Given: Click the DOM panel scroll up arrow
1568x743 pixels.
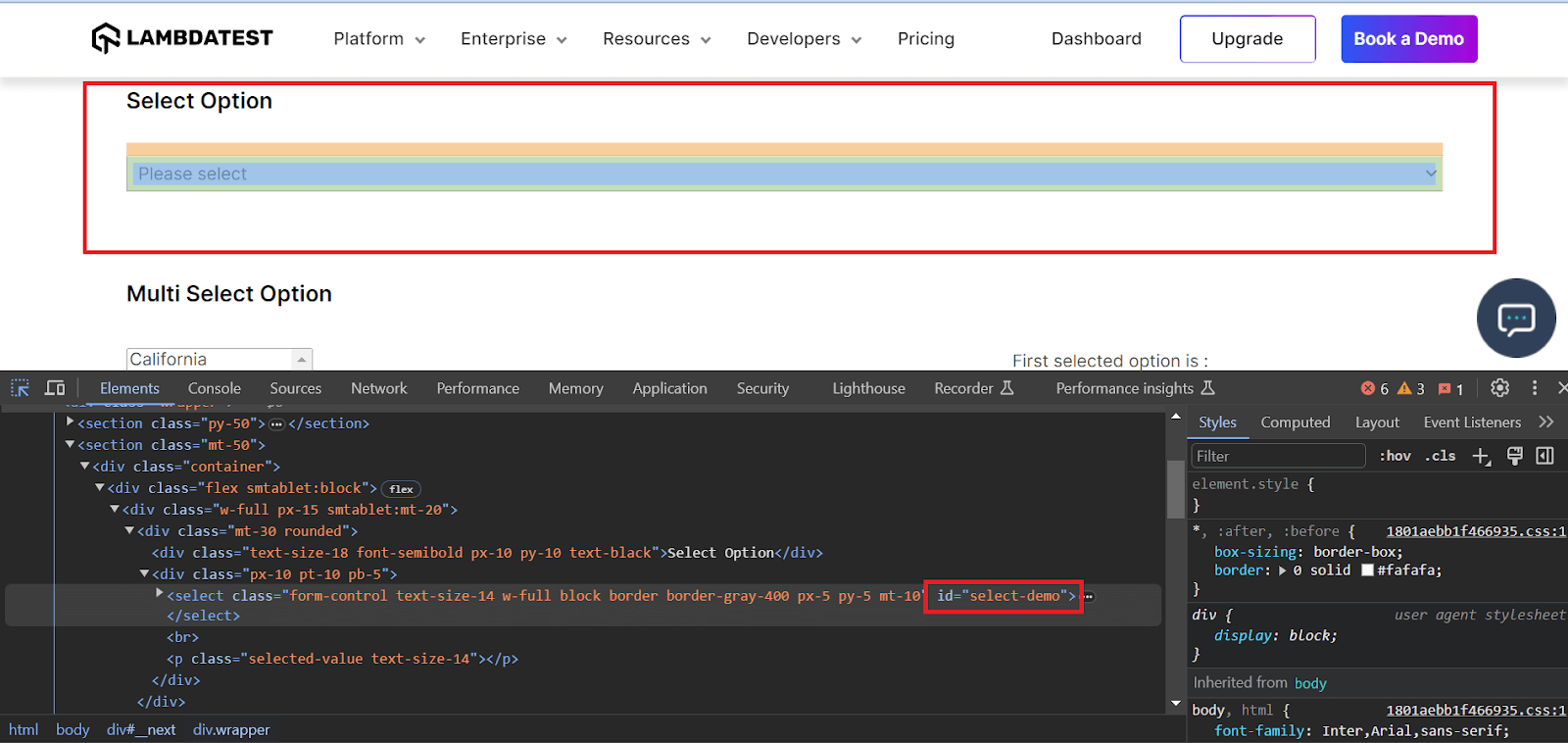Looking at the screenshot, I should 1176,417.
